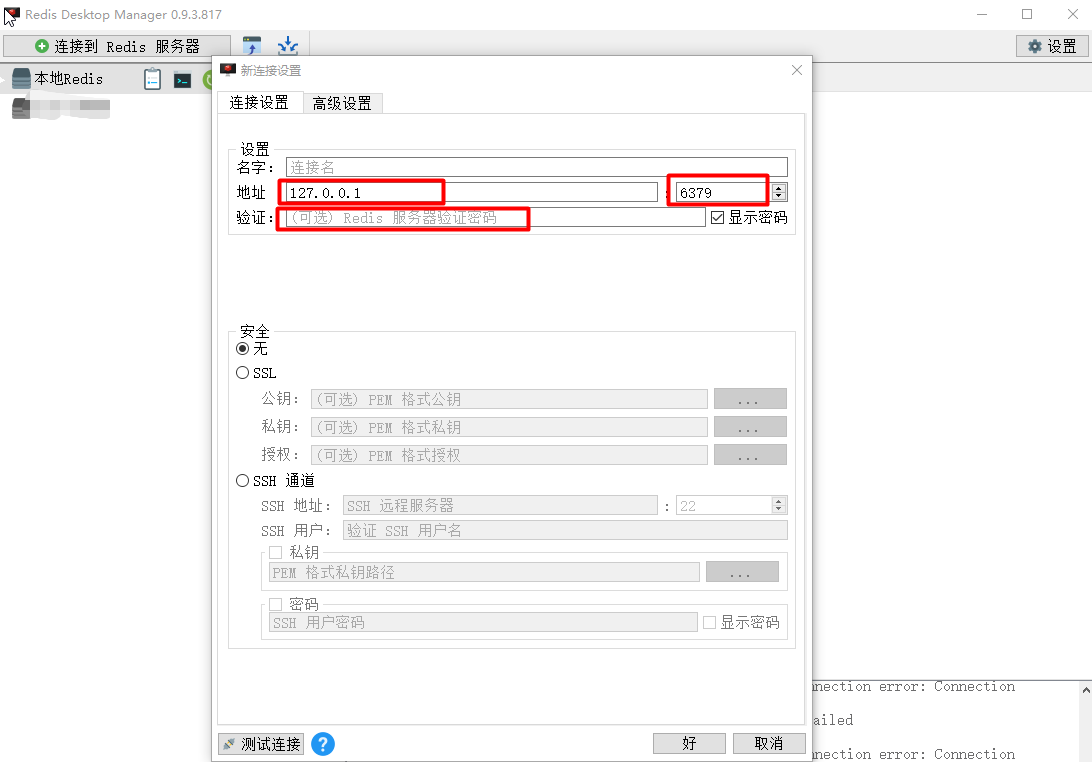
Task: Browse for a 私钥 PEM file
Action: click(750, 427)
